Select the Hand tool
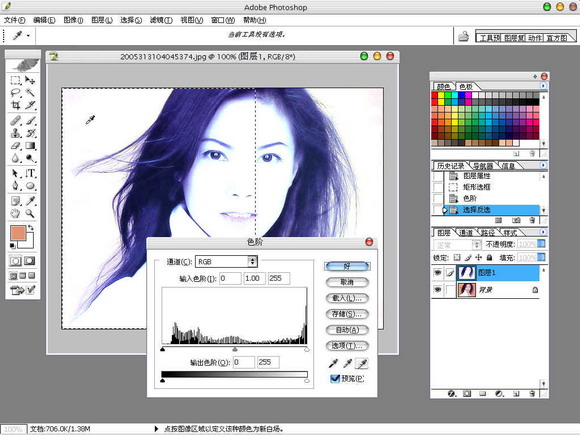580x435 pixels. 16,213
